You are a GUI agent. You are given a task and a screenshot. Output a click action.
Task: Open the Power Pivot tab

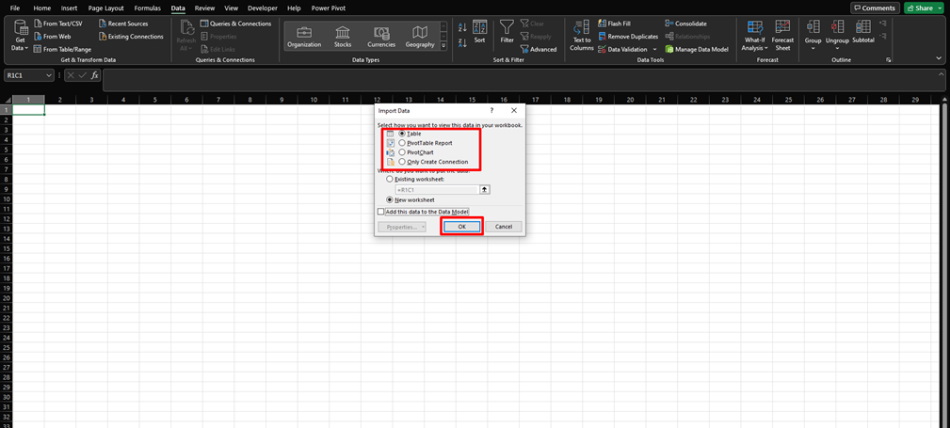[x=328, y=8]
